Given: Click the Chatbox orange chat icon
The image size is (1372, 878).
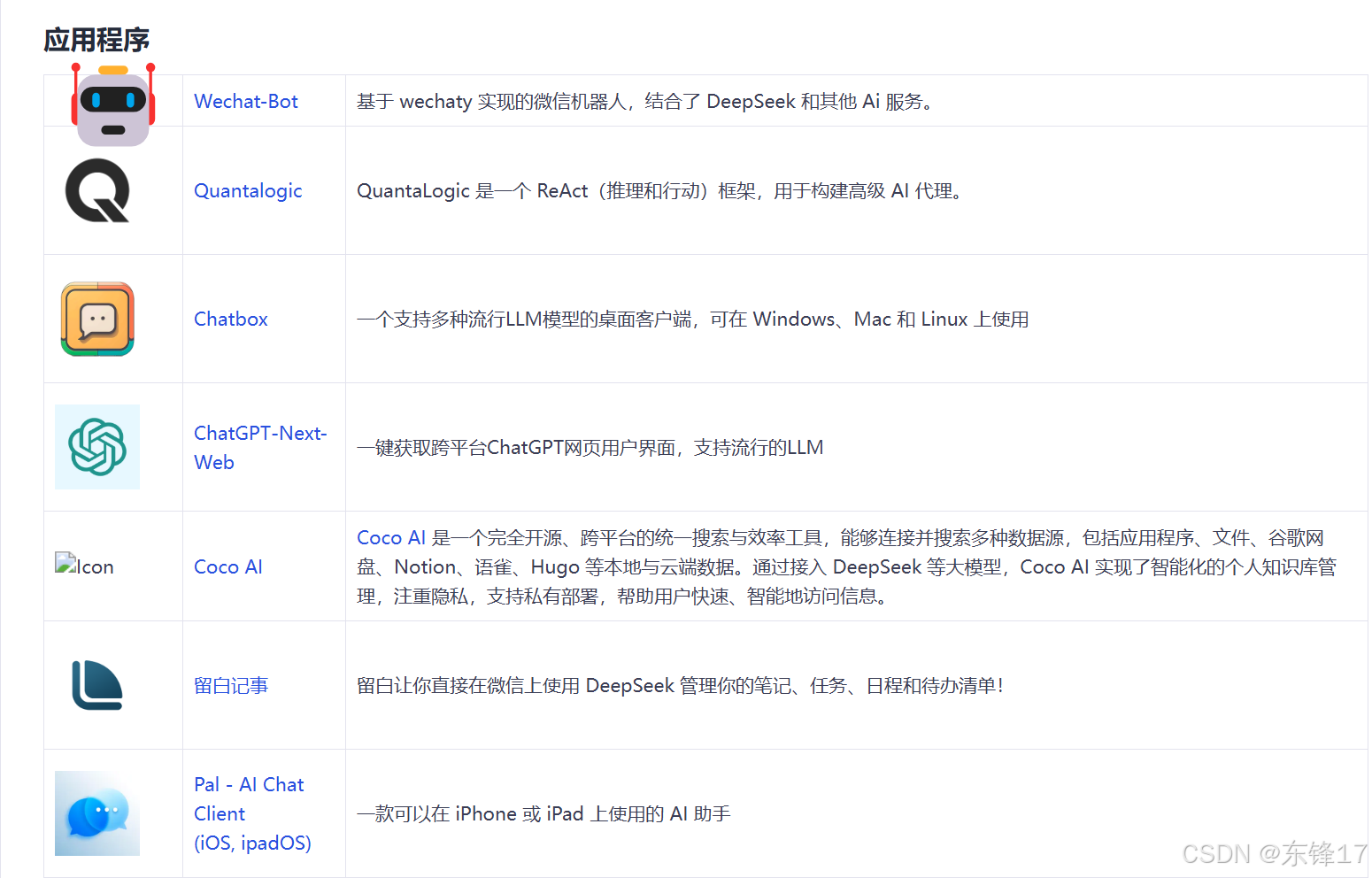Looking at the screenshot, I should (x=97, y=319).
